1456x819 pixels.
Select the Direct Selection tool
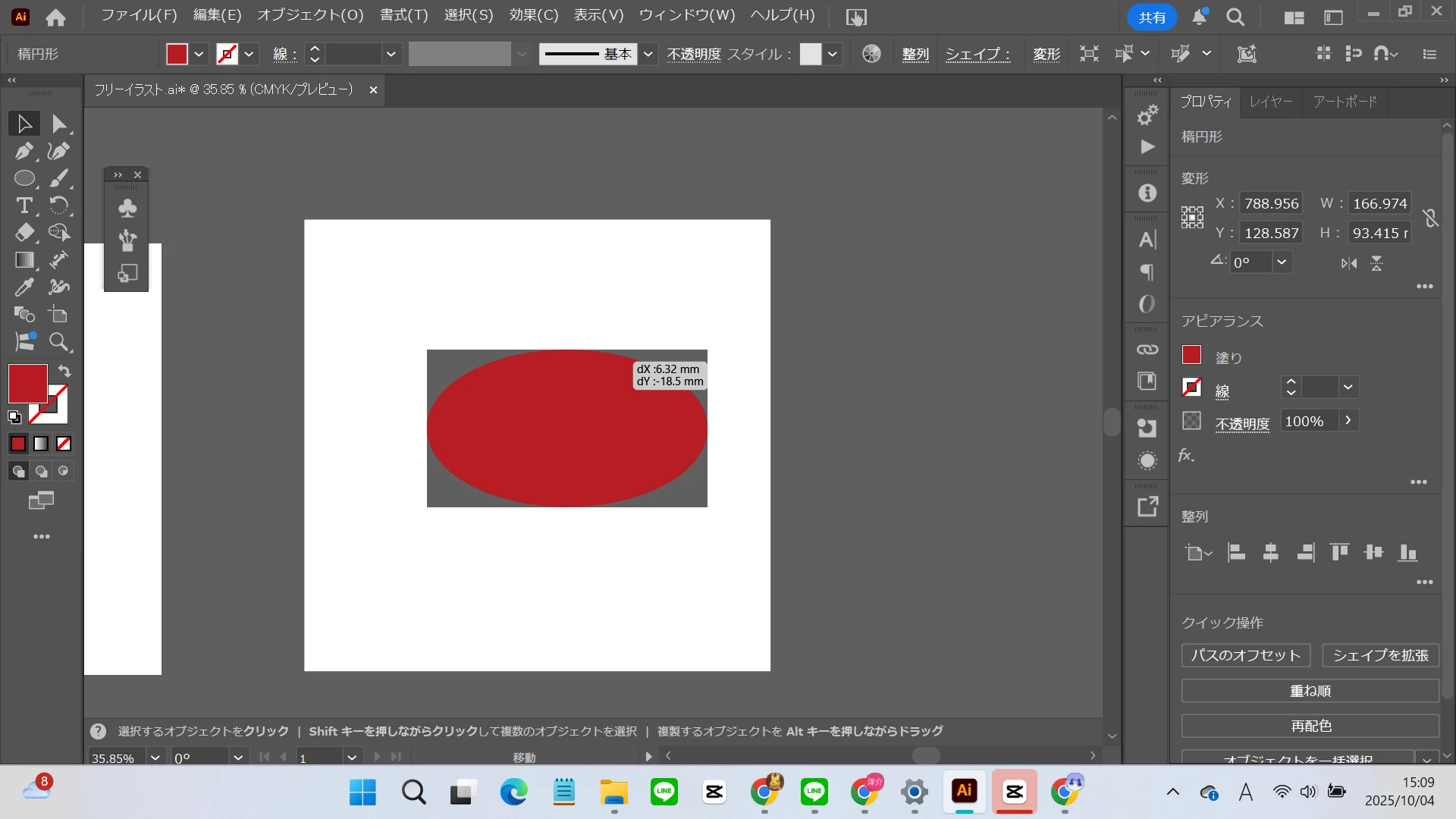tap(58, 124)
